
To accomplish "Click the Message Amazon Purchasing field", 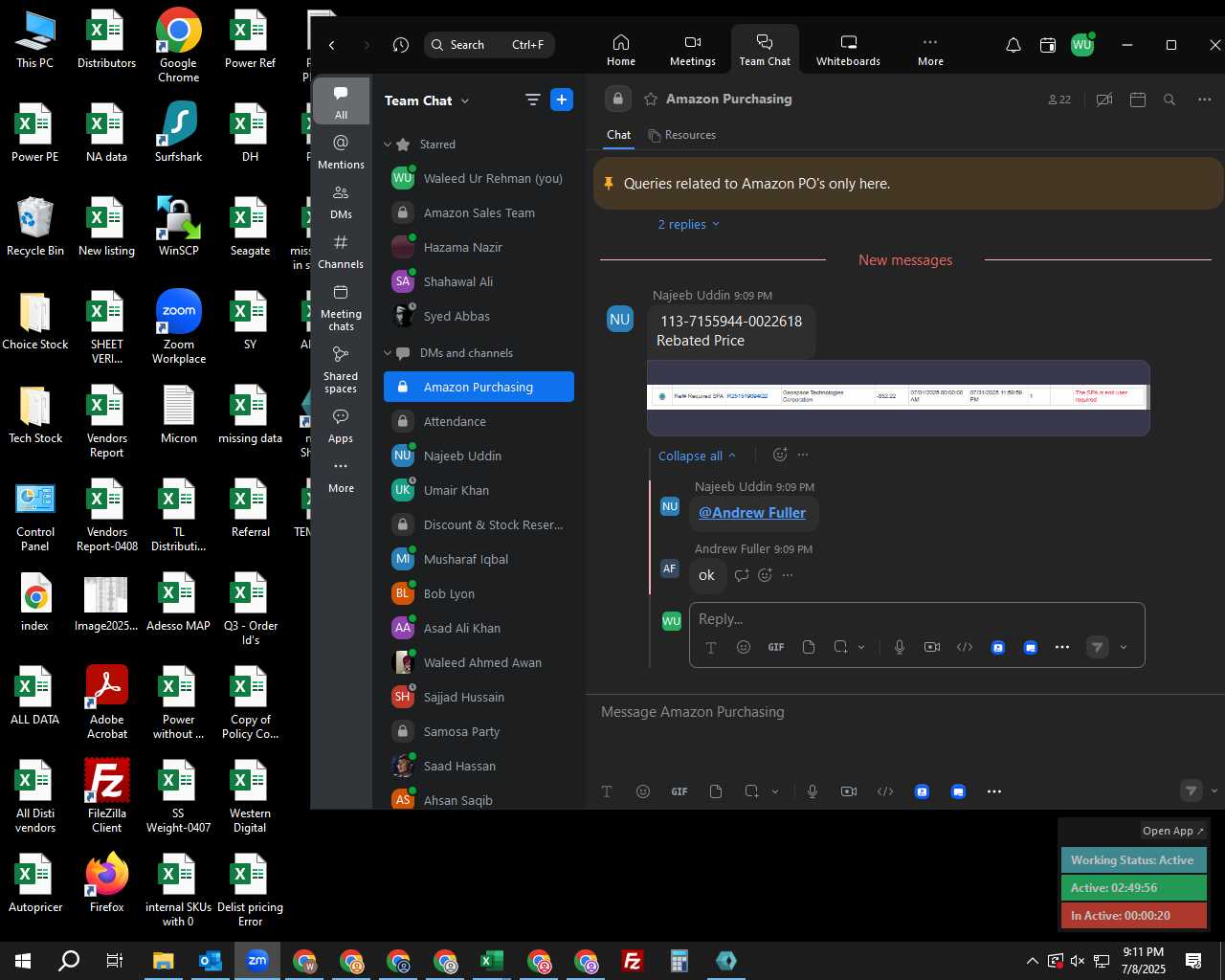I will [904, 712].
